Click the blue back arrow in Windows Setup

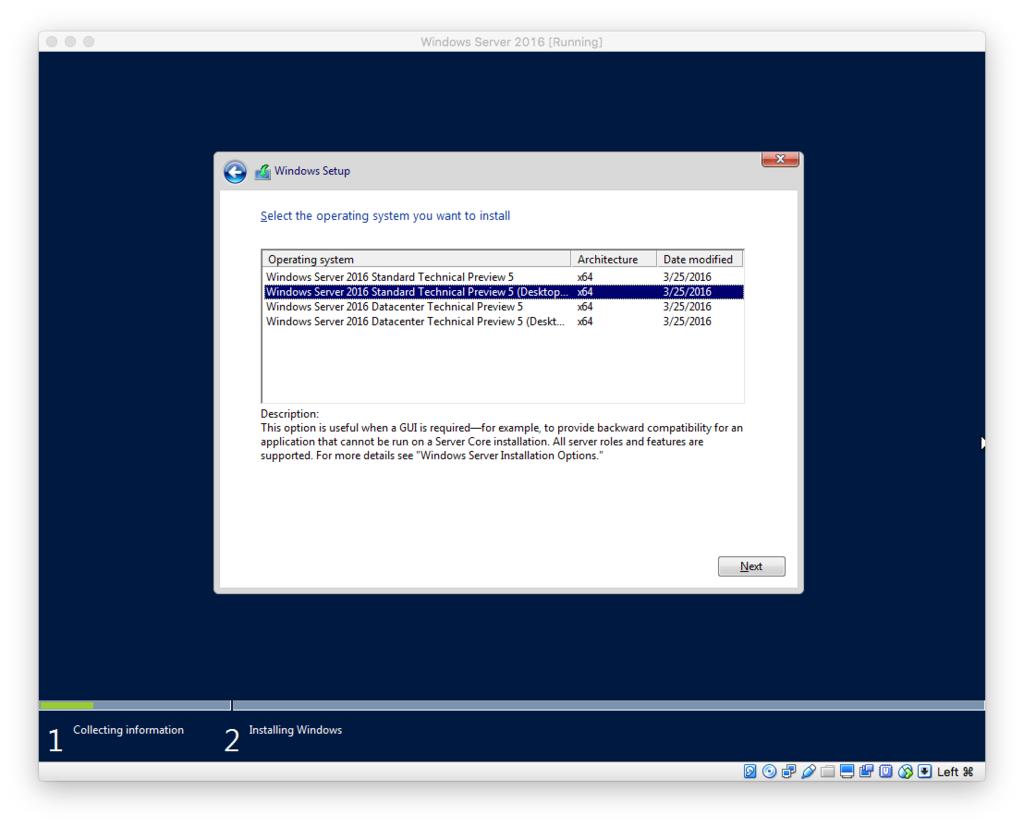click(235, 172)
